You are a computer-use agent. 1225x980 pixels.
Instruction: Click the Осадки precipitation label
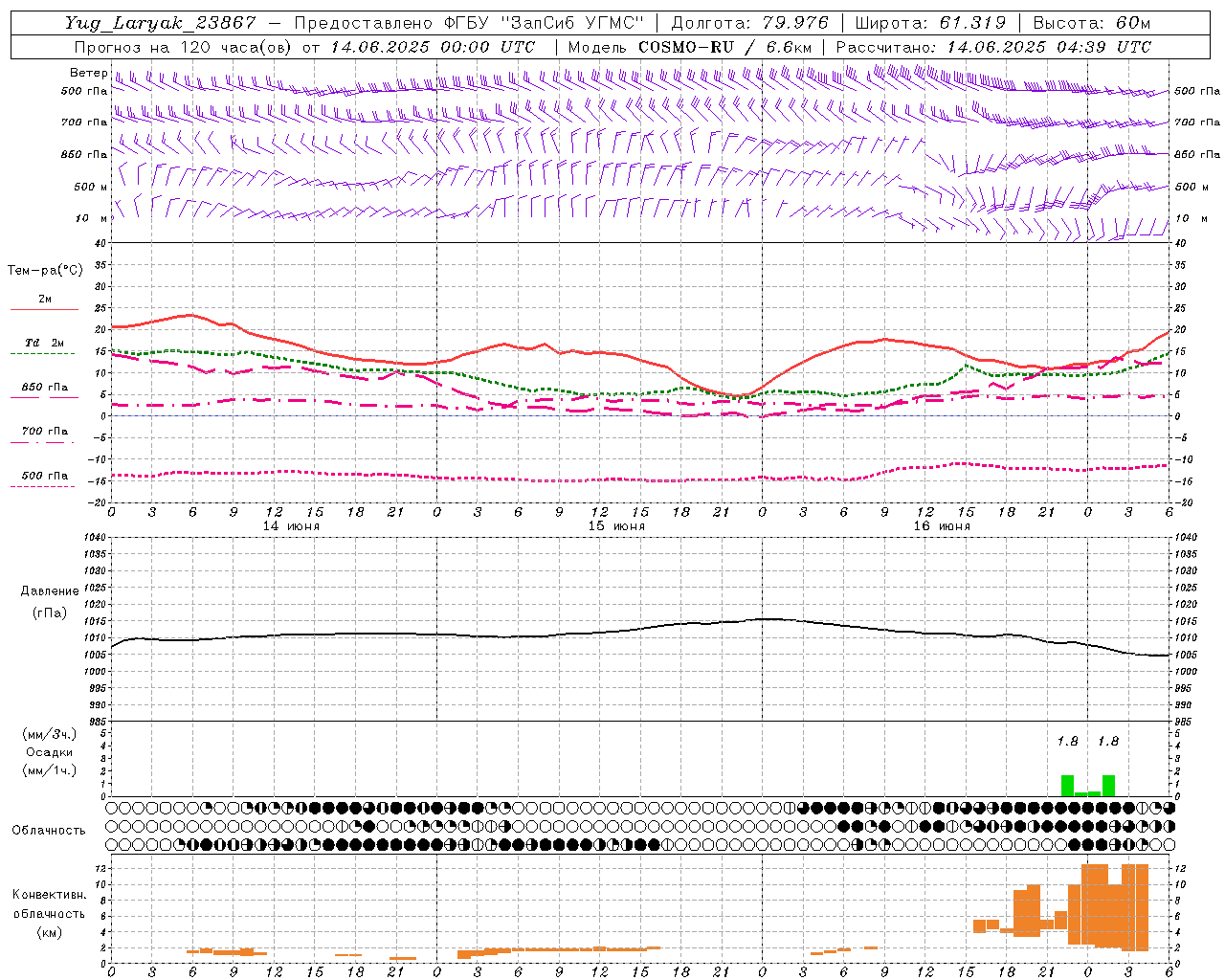point(50,752)
